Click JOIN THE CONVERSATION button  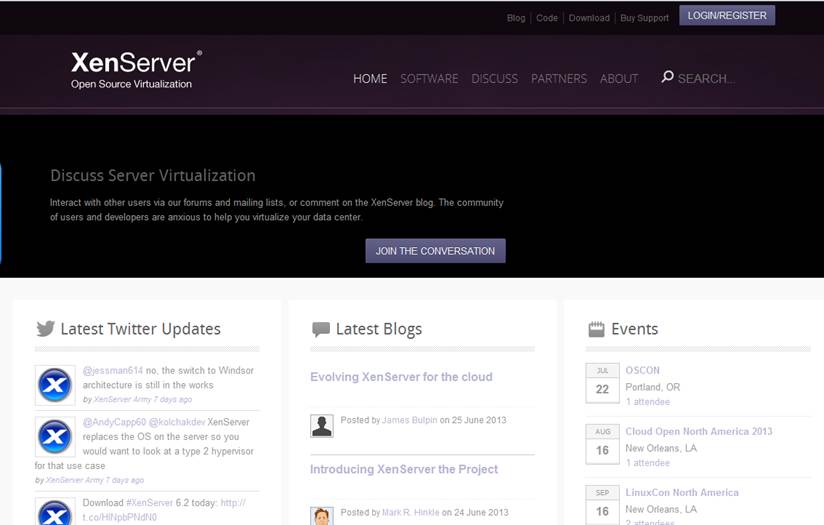pos(435,251)
